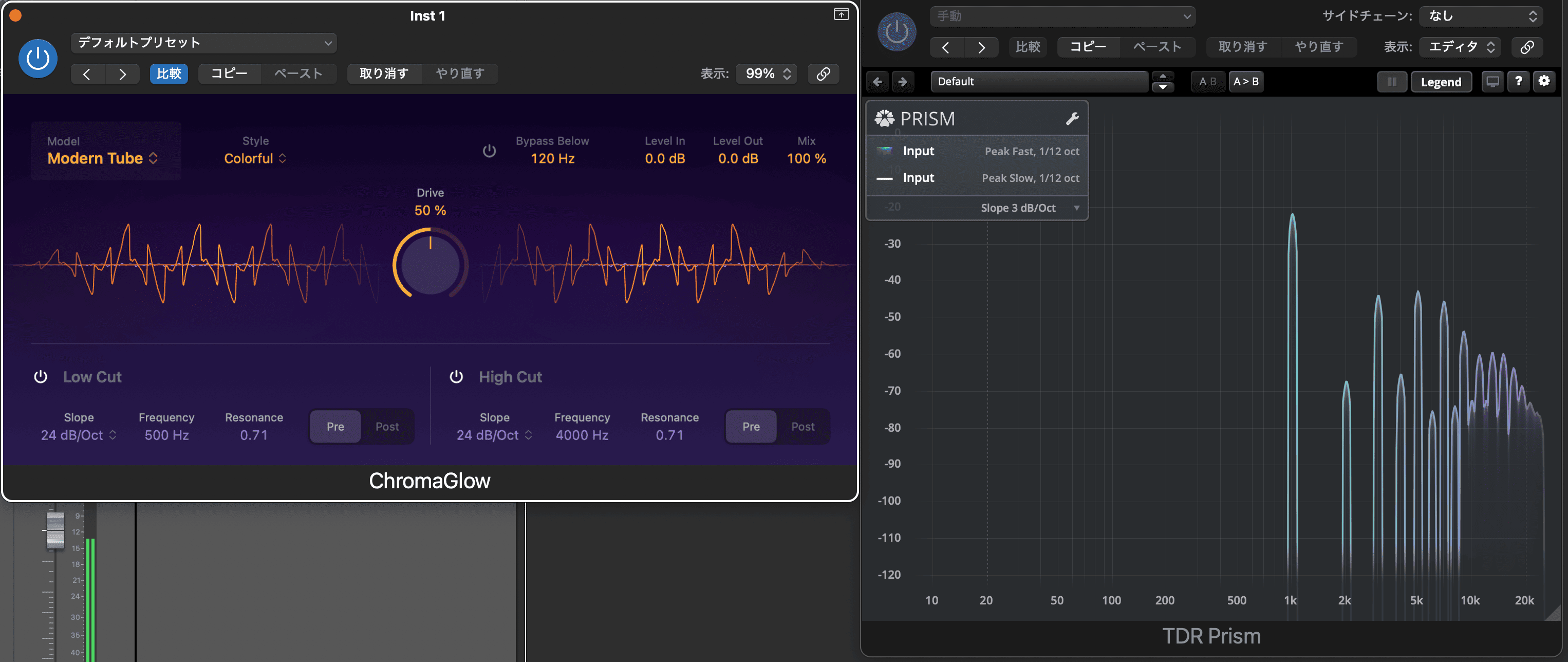Viewport: 1568px width, 662px height.
Task: Toggle the A B compare button
Action: 1208,82
